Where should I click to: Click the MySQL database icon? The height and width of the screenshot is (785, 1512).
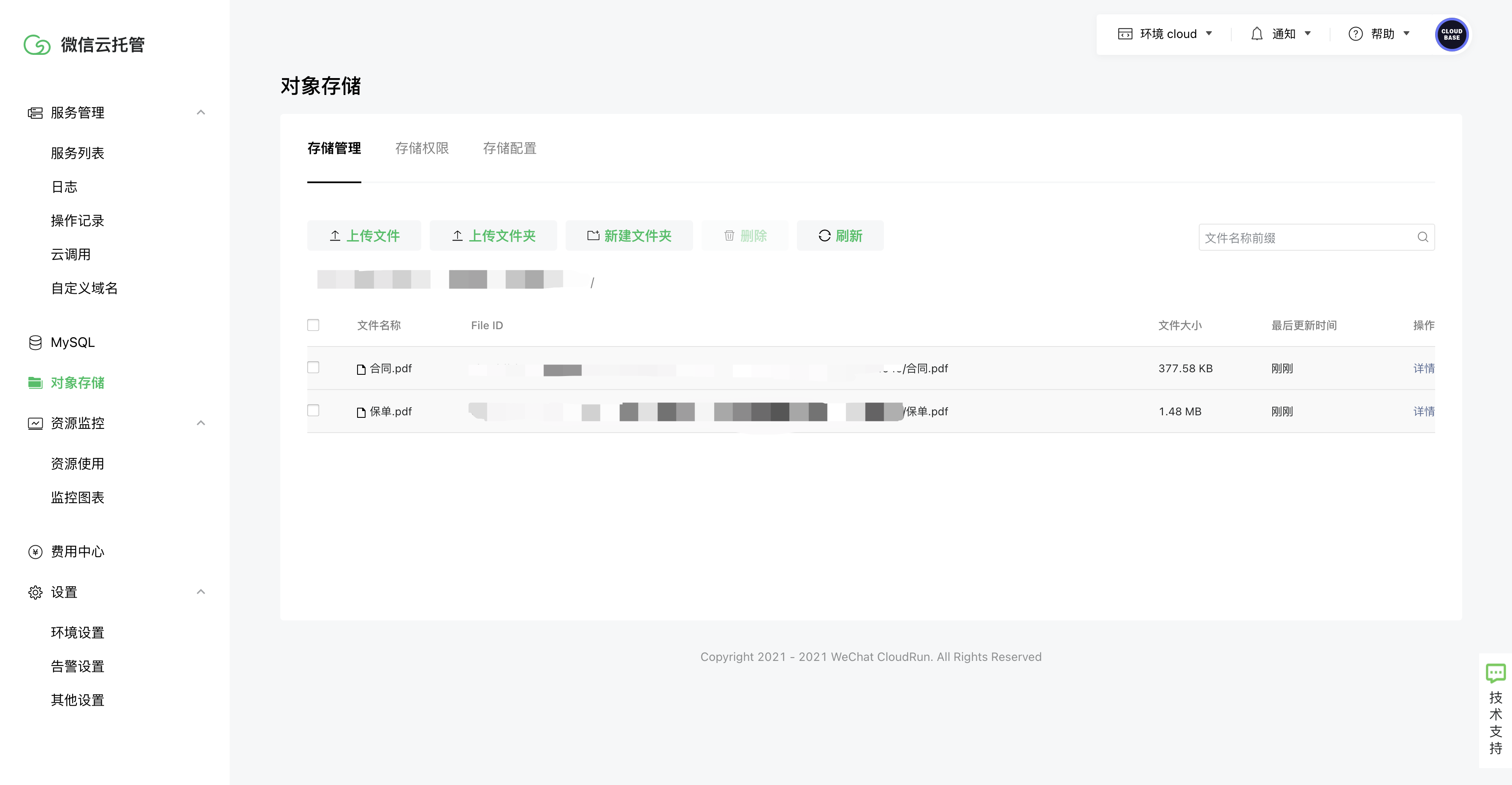pyautogui.click(x=35, y=343)
